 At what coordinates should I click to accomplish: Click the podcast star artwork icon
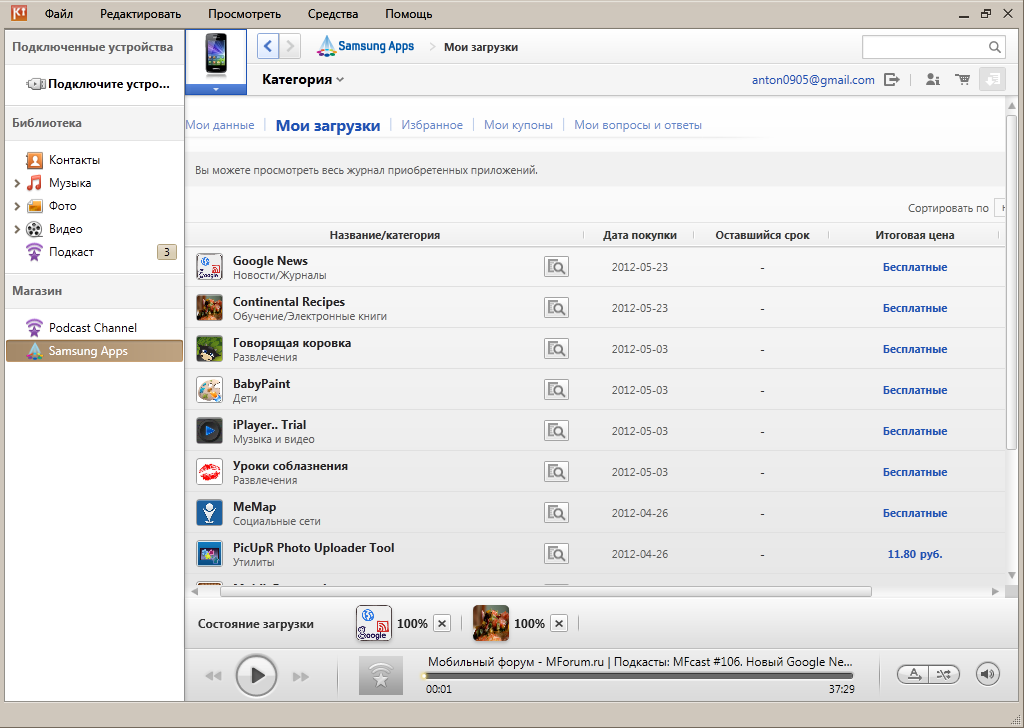tap(381, 675)
